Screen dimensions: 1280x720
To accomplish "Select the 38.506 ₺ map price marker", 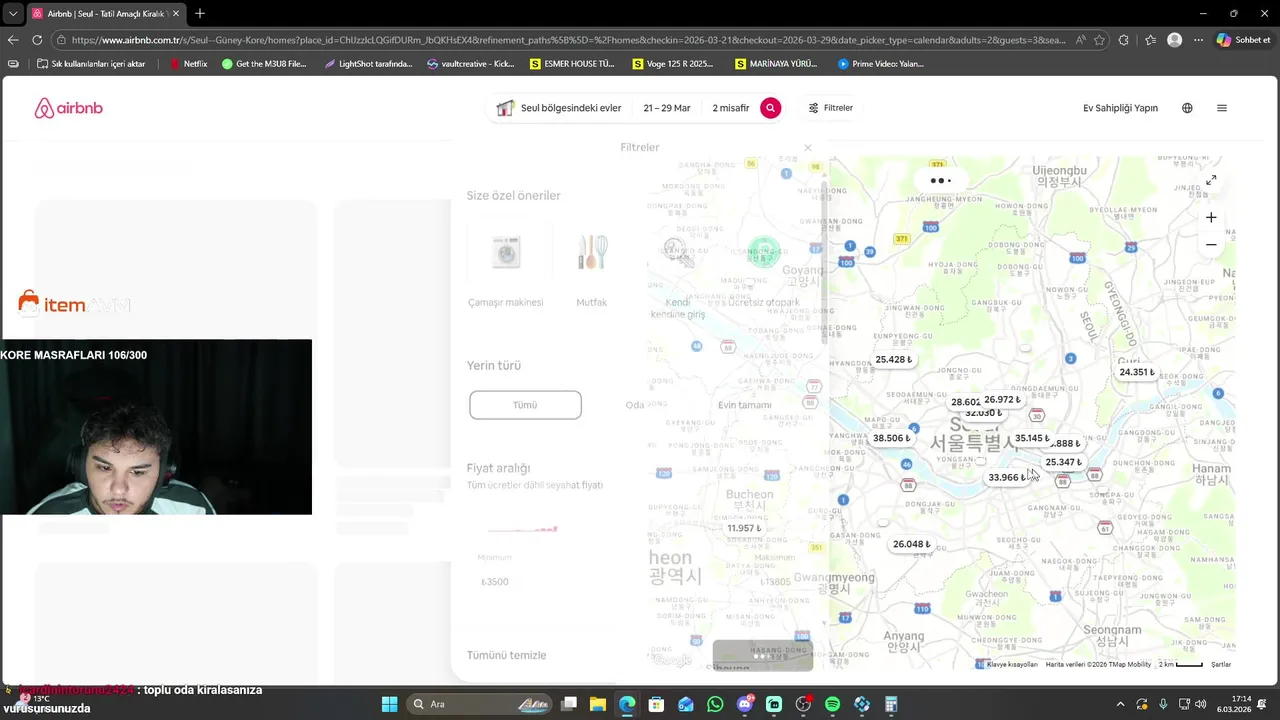I will tap(891, 438).
